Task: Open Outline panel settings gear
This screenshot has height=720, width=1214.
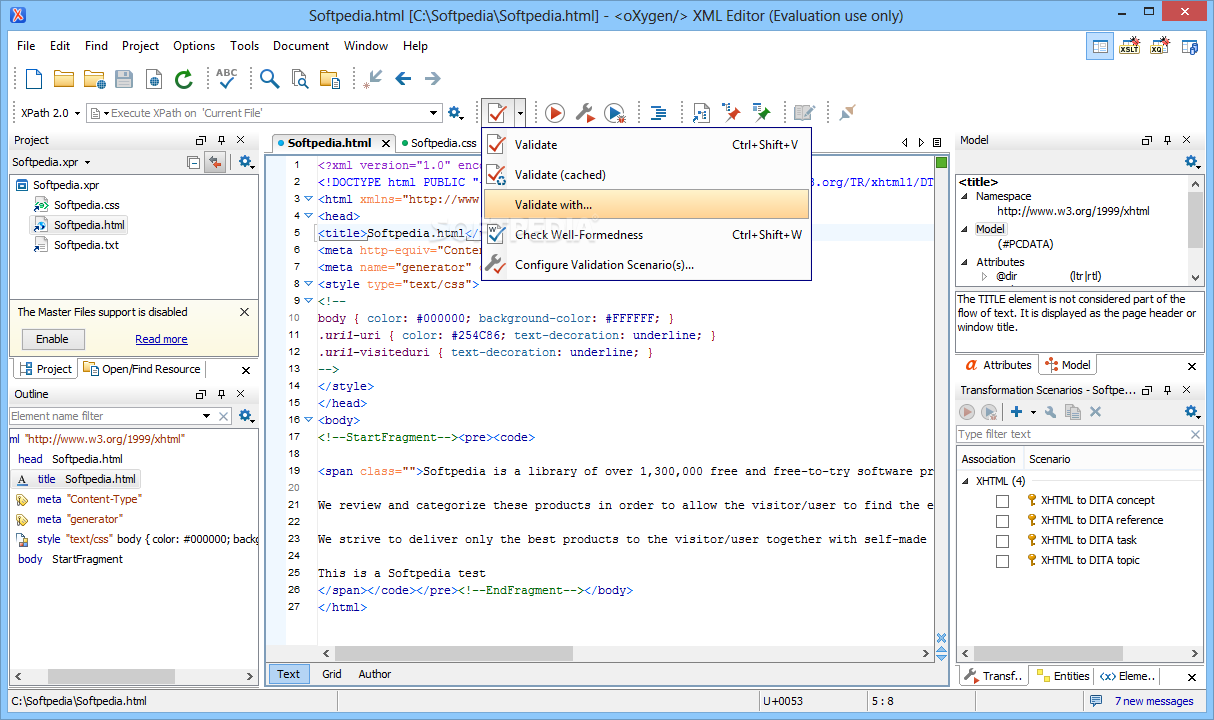Action: [245, 416]
